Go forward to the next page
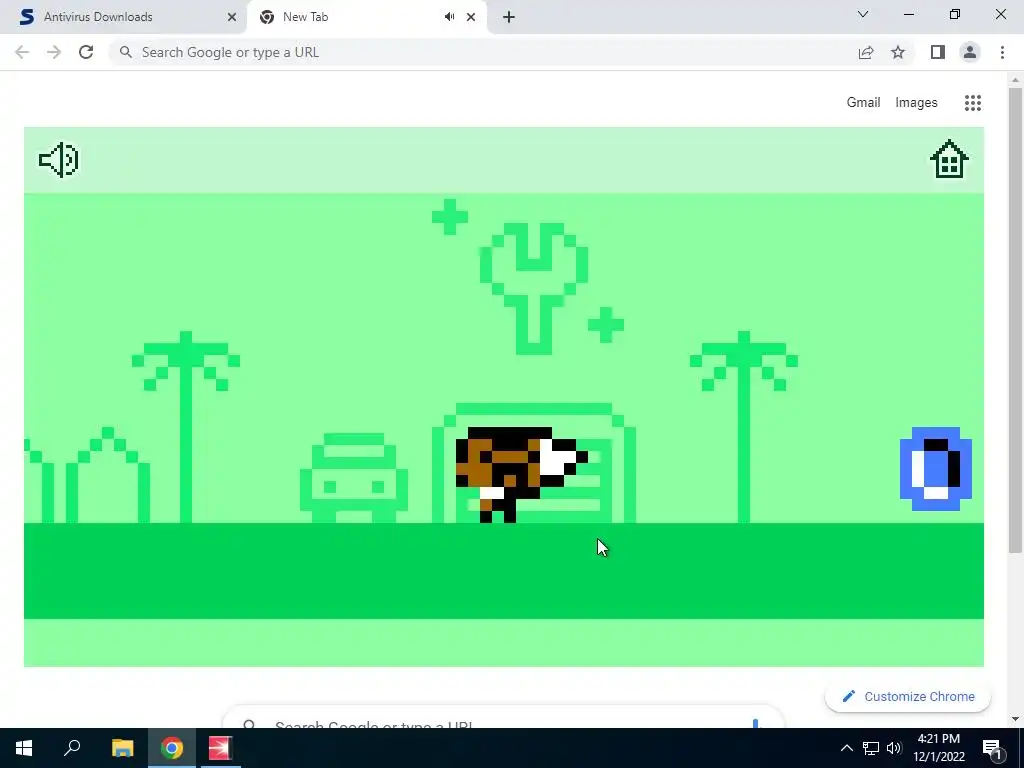Viewport: 1024px width, 768px height. [x=54, y=52]
